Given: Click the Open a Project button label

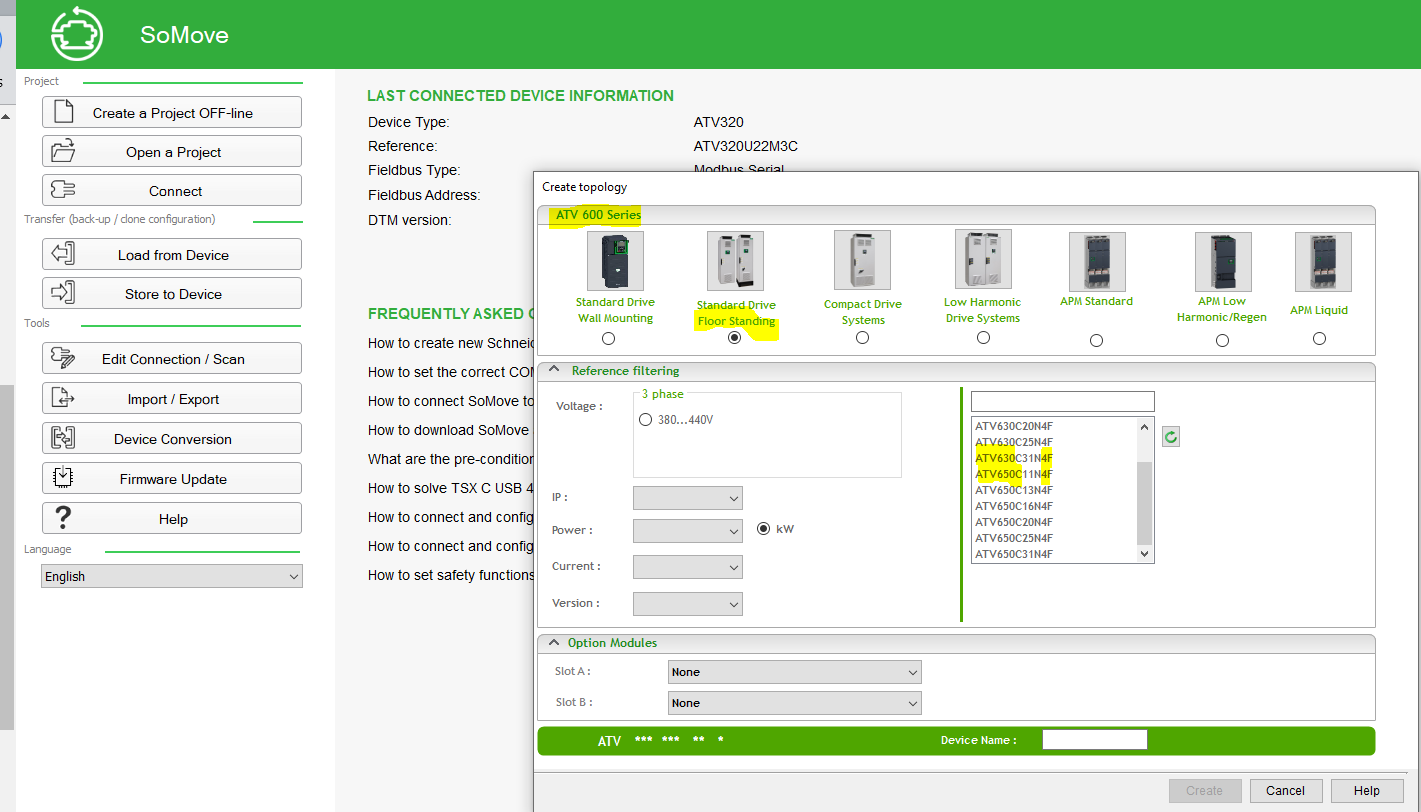Looking at the screenshot, I should [174, 152].
